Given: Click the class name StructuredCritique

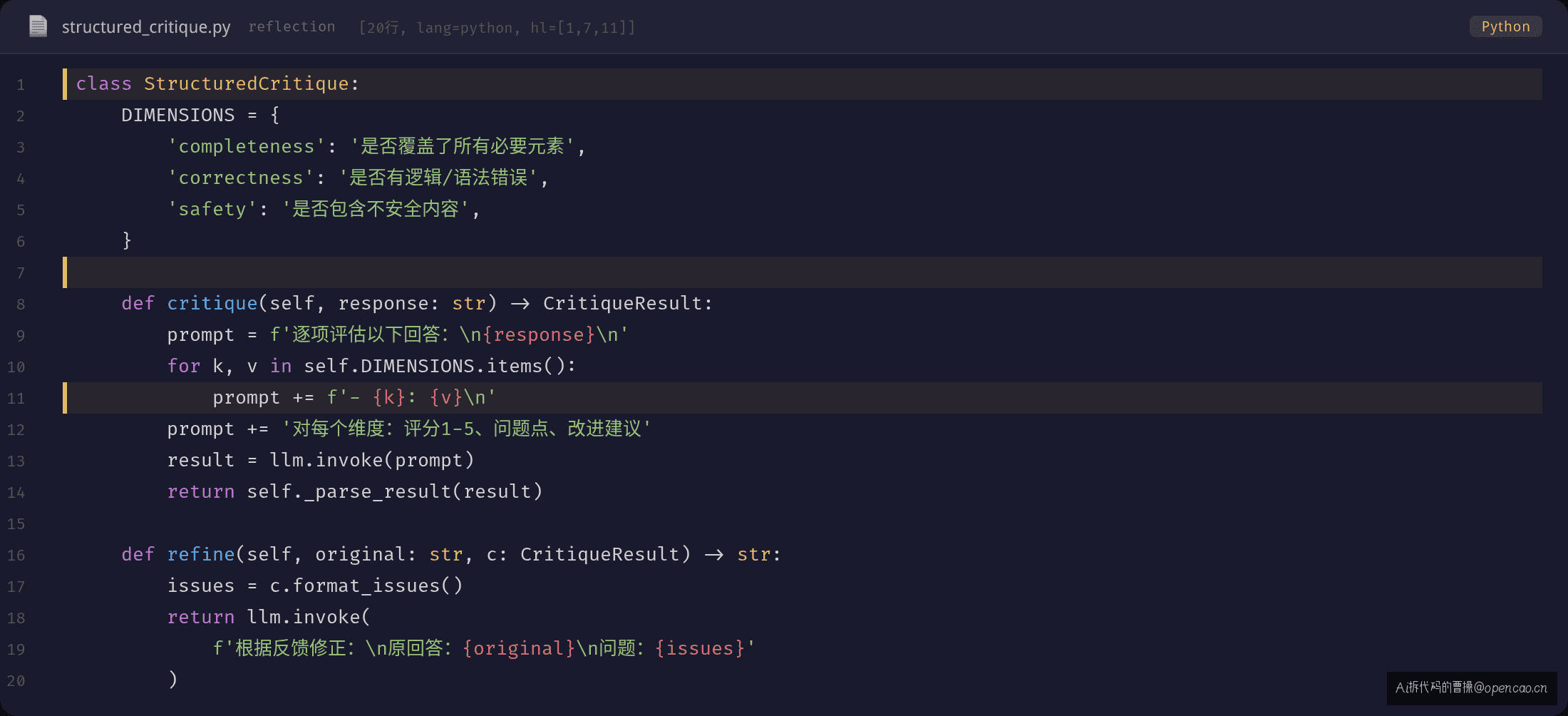Looking at the screenshot, I should point(247,83).
